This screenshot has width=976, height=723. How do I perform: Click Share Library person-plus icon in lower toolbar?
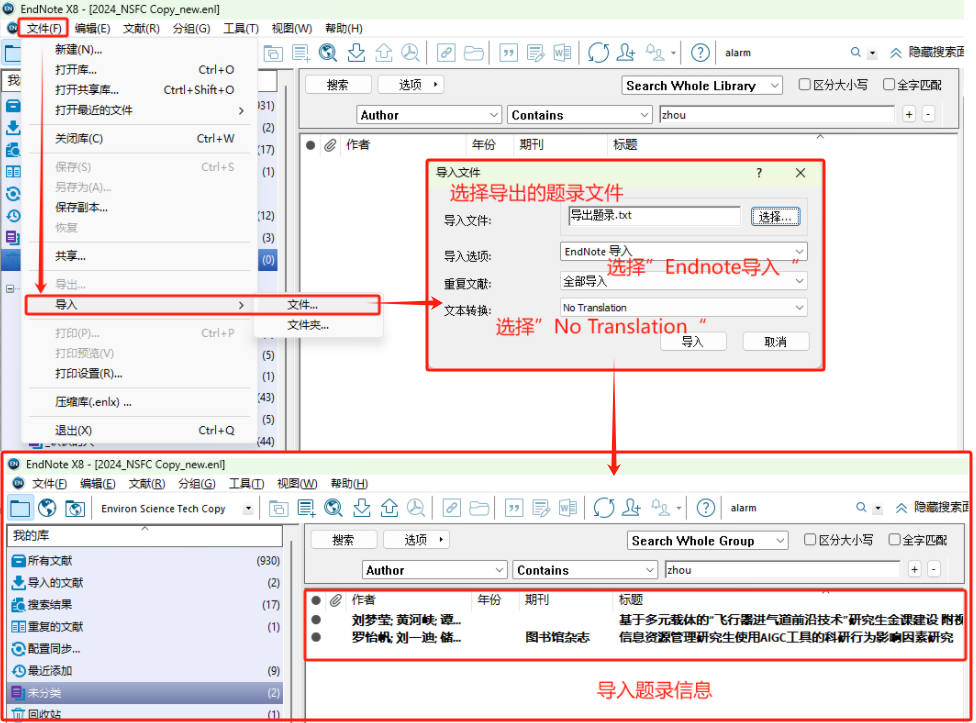[631, 508]
